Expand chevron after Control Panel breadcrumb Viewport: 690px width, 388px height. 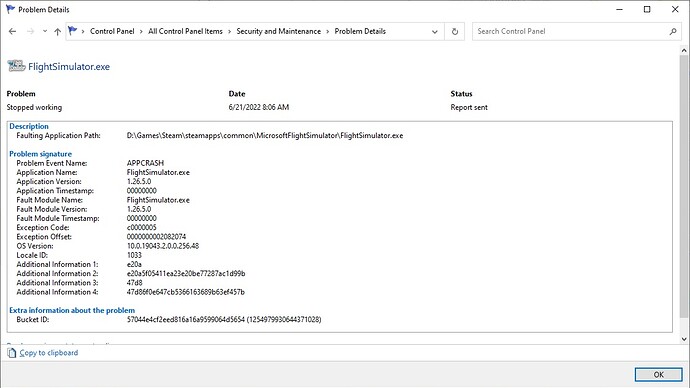pyautogui.click(x=141, y=31)
